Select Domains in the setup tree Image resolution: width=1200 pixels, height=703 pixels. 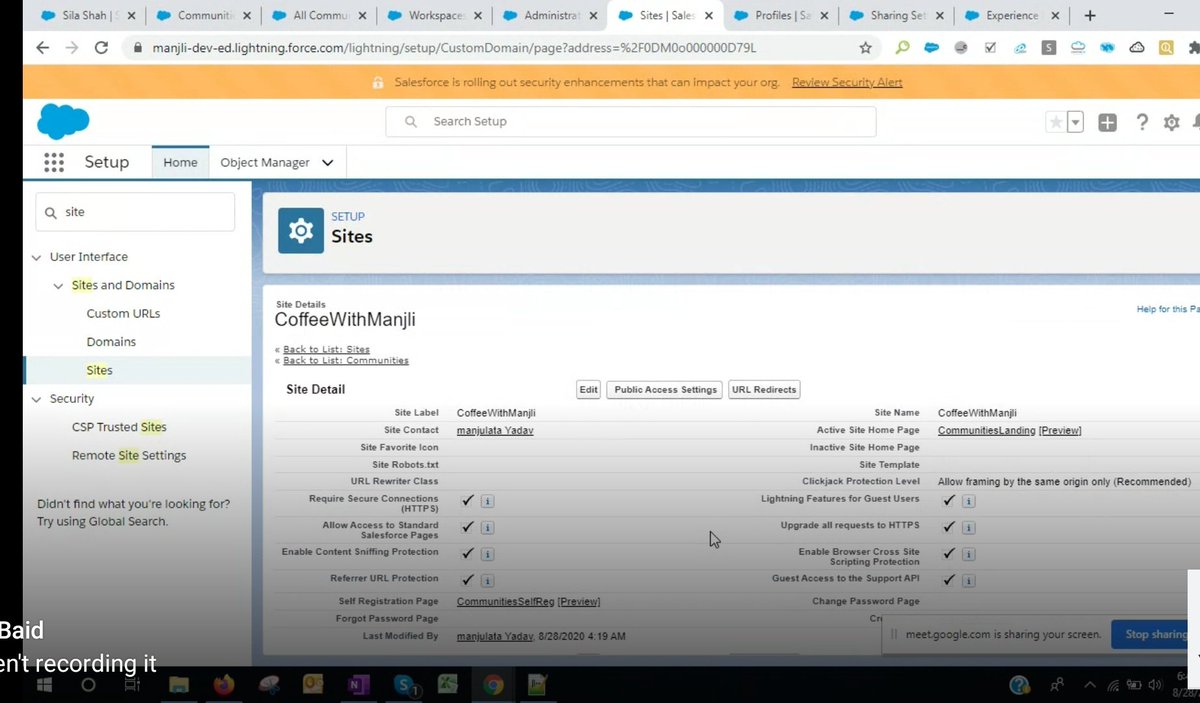pos(111,342)
